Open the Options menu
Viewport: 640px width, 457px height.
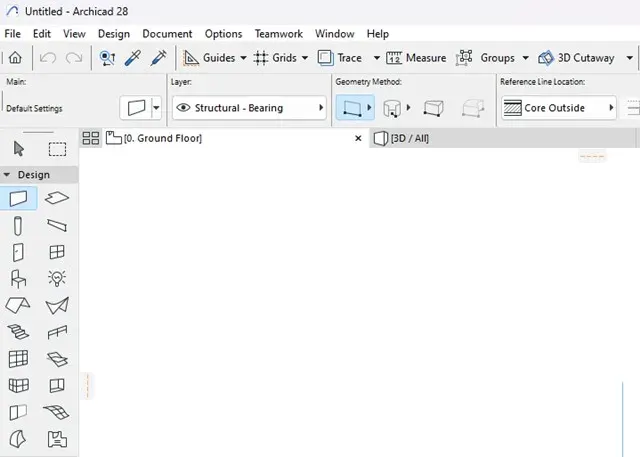(224, 34)
